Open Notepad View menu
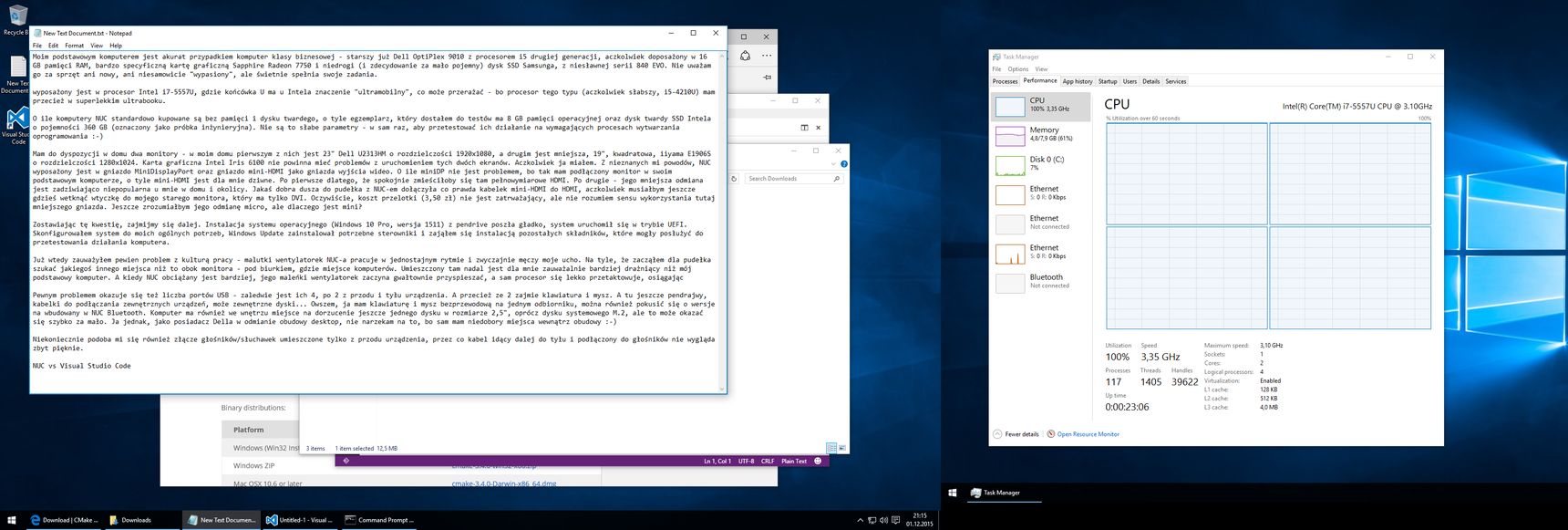This screenshot has height=530, width=1568. point(97,45)
